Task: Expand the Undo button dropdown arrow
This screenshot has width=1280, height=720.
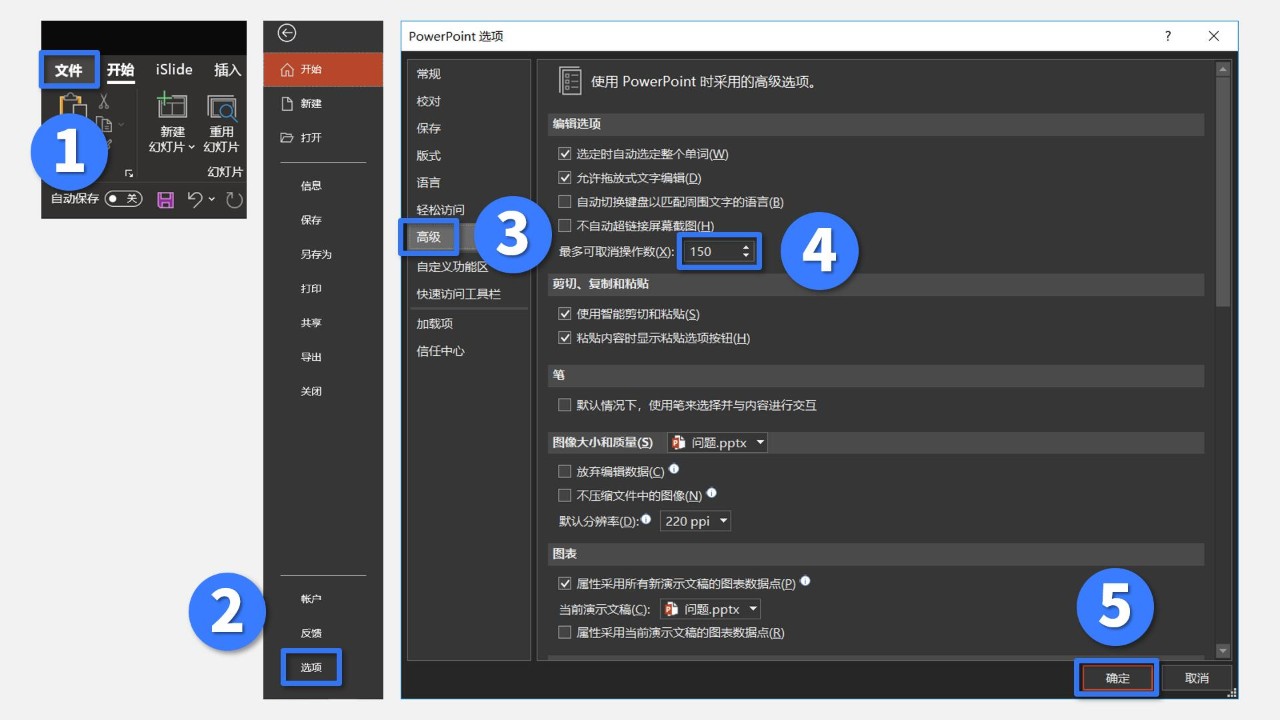Action: click(210, 199)
